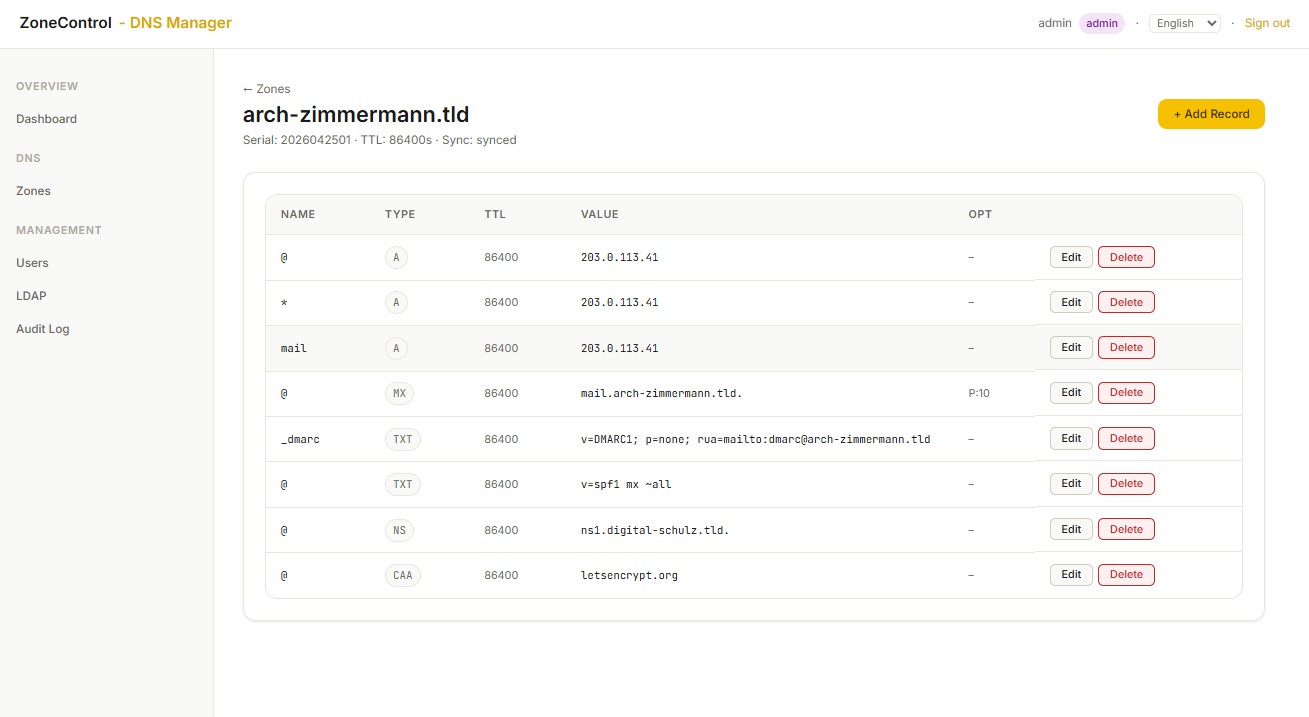This screenshot has width=1309, height=717.
Task: Edit the wildcard * A record
Action: pos(1071,302)
